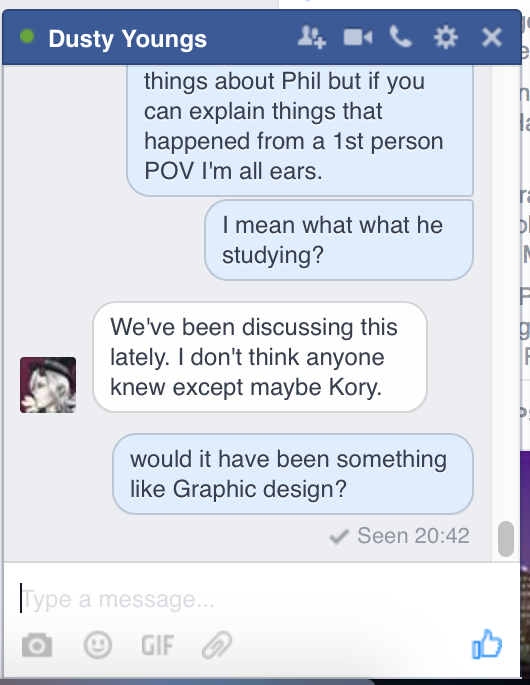
Task: Attach a photo with camera icon
Action: pos(37,645)
